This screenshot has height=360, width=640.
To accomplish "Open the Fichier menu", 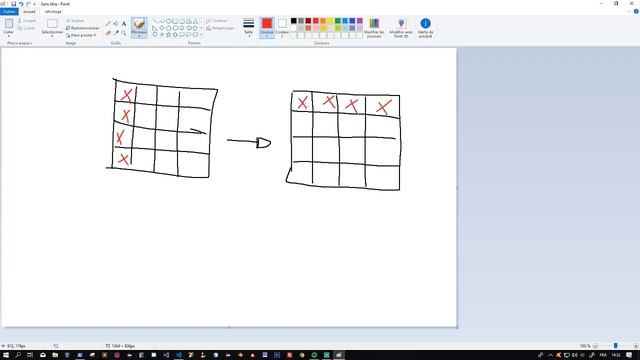I will click(x=9, y=11).
